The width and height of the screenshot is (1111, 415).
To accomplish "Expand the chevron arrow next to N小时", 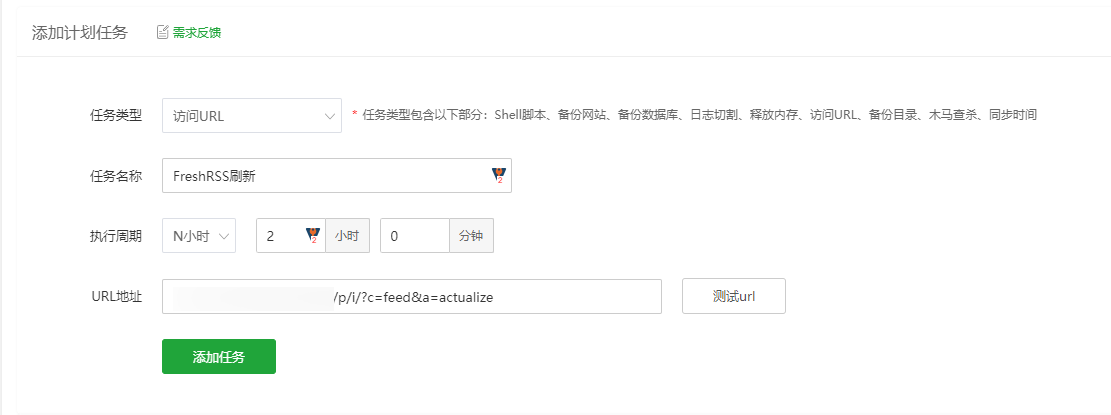I will [224, 237].
